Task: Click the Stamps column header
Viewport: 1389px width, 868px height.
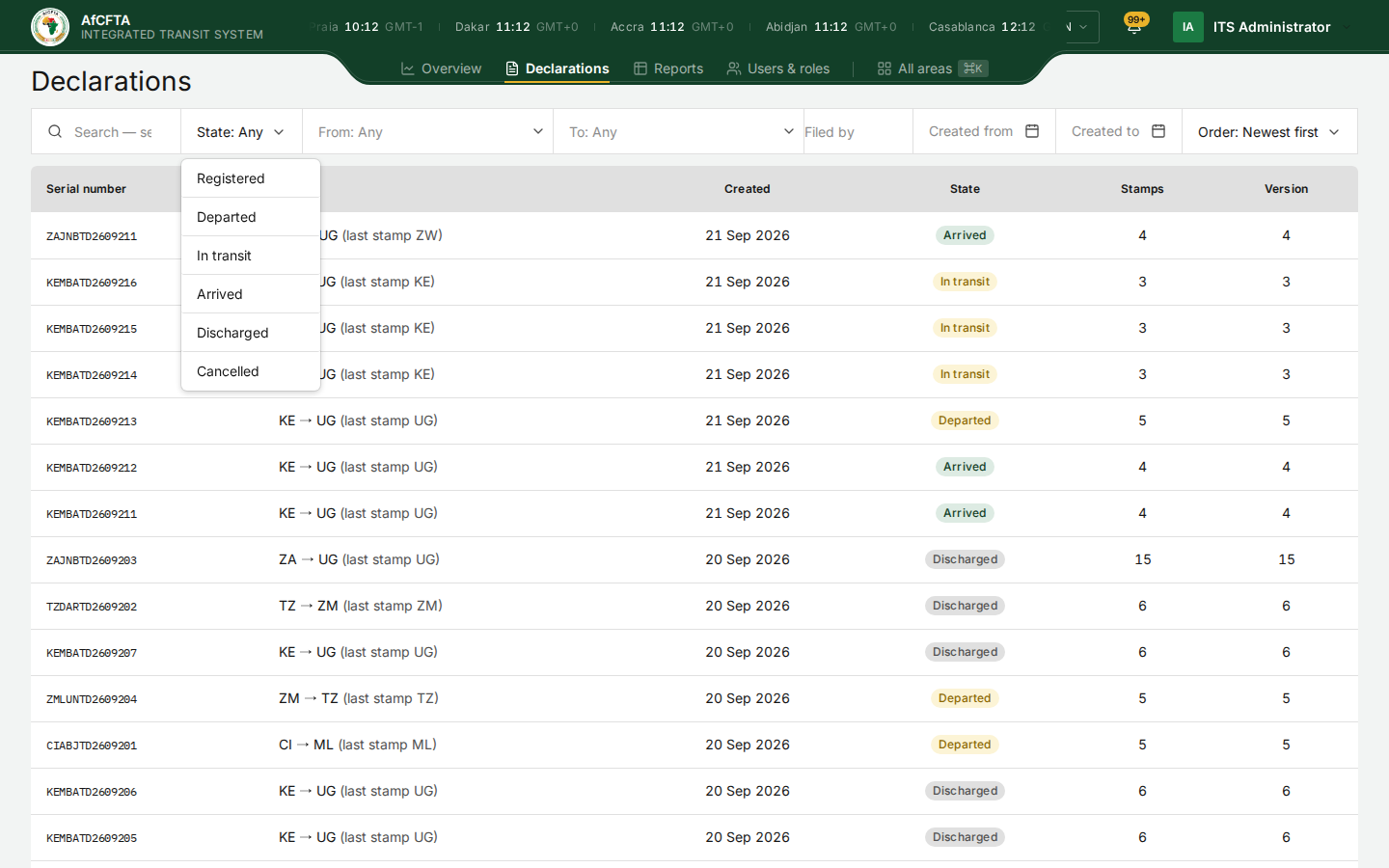Action: click(1142, 189)
